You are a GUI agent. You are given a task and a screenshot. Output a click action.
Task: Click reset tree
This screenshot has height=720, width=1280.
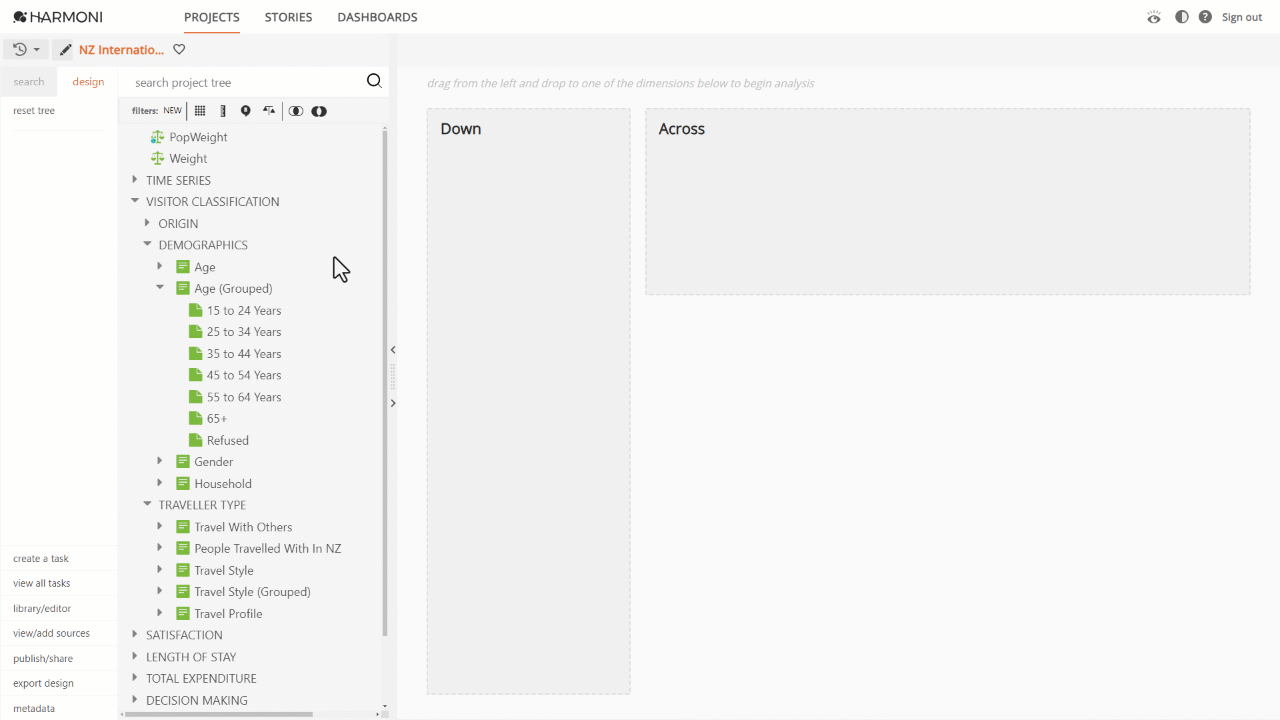coord(34,110)
